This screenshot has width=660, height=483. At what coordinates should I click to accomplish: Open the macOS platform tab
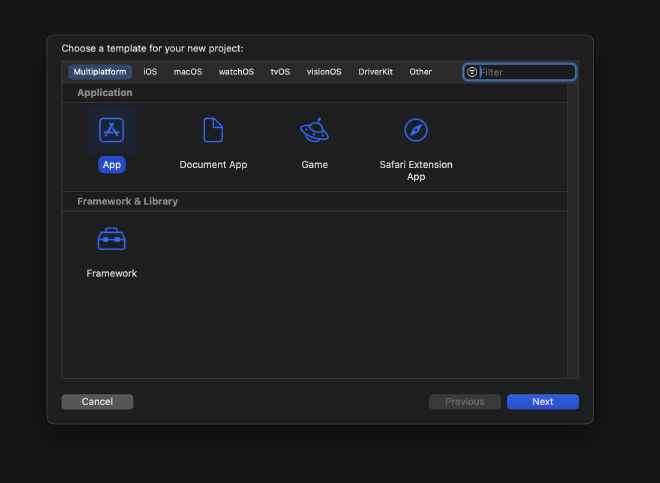coord(188,72)
